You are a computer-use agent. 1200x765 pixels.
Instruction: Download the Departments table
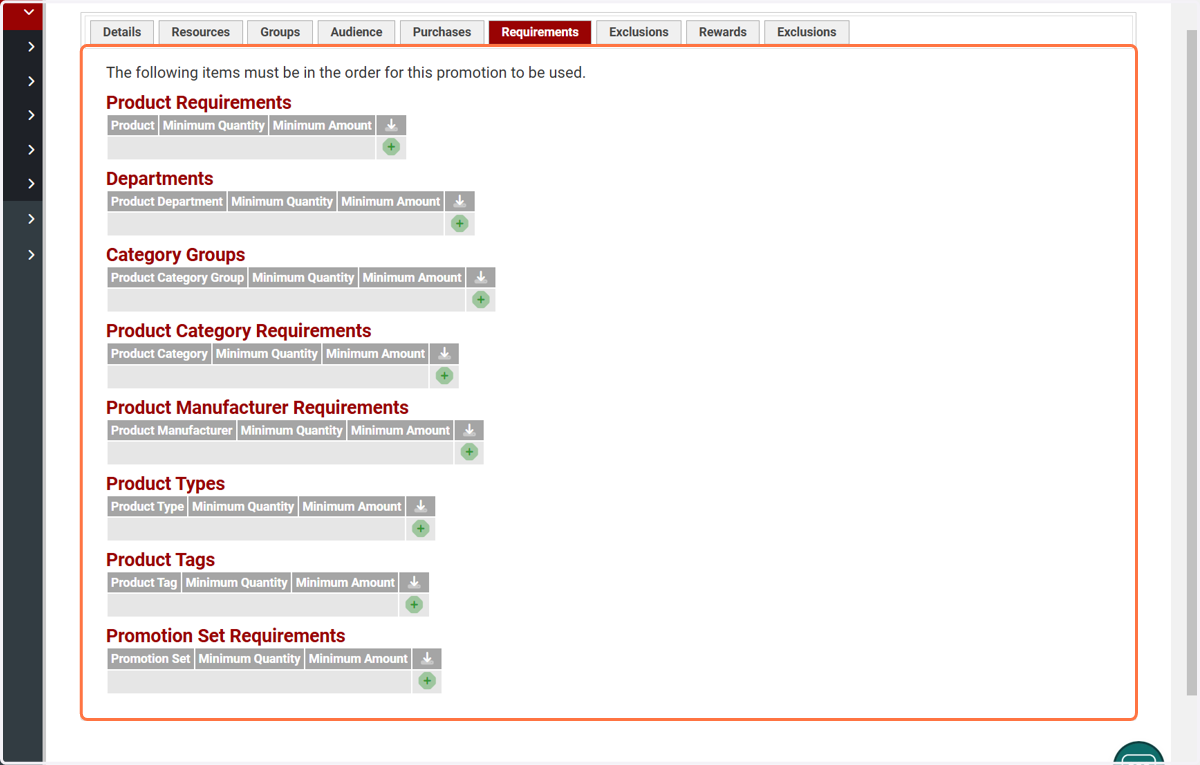point(460,201)
